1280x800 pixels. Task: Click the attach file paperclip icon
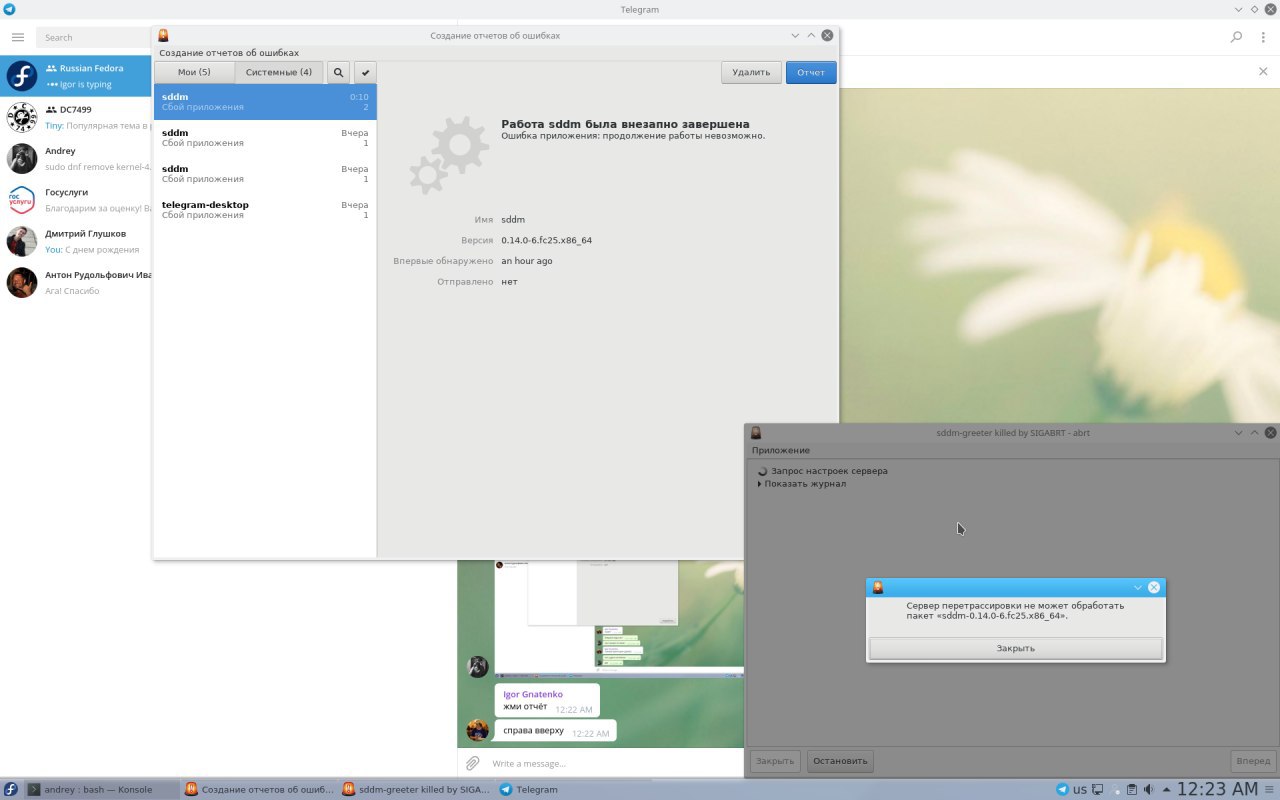(473, 763)
